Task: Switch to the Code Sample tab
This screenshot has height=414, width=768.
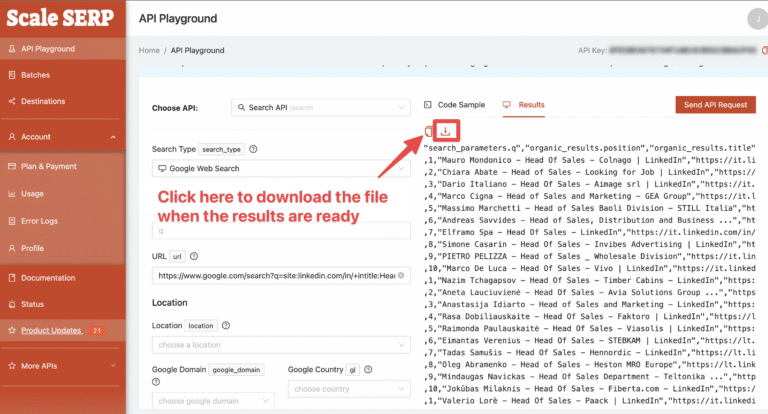Action: pyautogui.click(x=454, y=105)
